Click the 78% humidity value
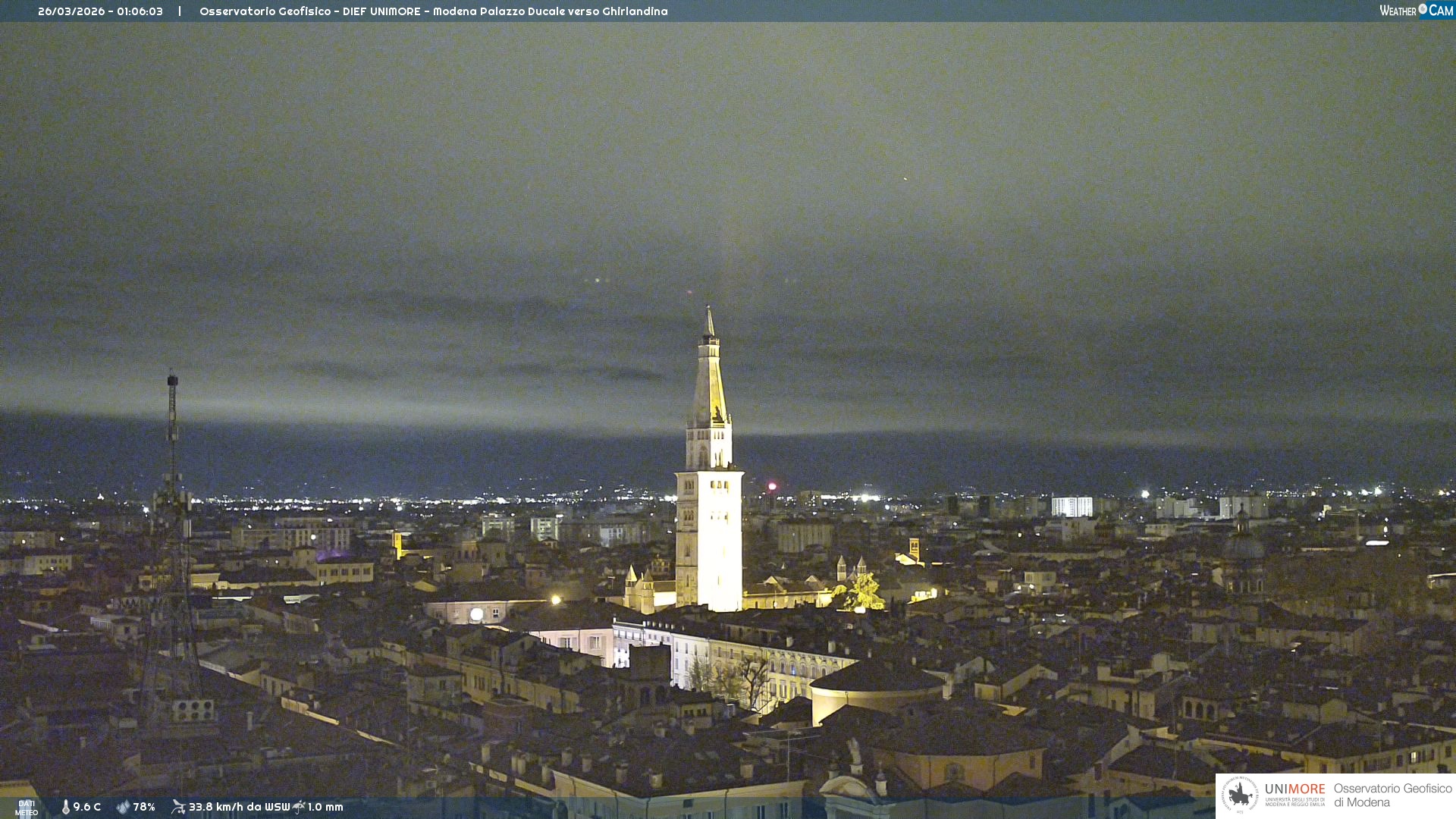The width and height of the screenshot is (1456, 819). click(x=144, y=807)
